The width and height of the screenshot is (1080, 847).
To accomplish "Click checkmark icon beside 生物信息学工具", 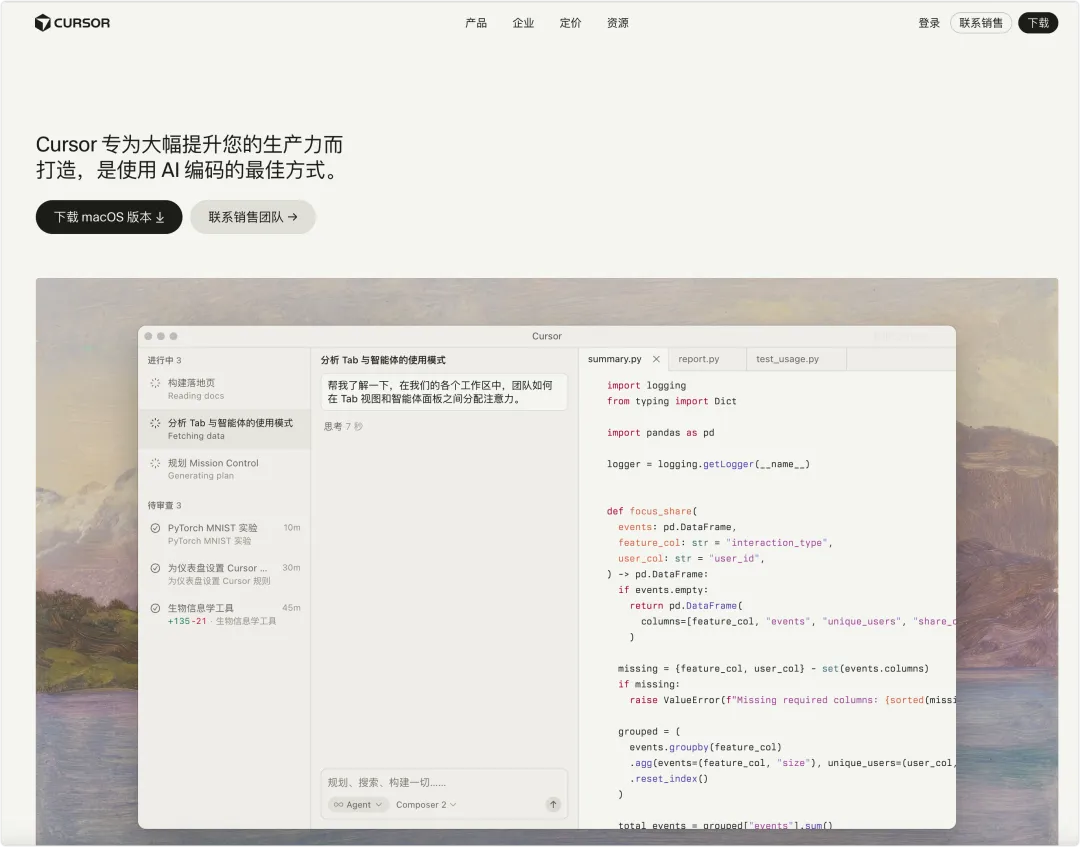I will click(155, 608).
